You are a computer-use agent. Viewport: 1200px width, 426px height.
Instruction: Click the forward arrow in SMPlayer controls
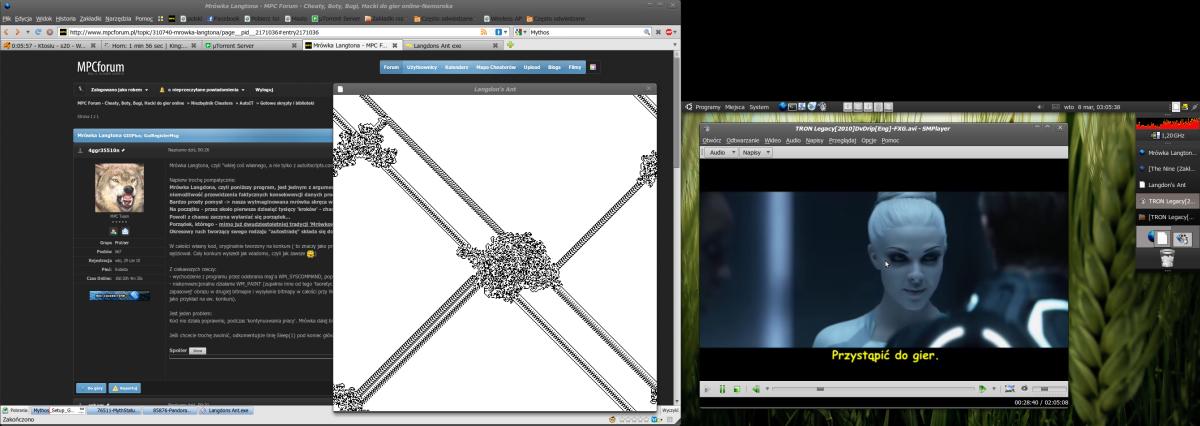click(x=983, y=389)
